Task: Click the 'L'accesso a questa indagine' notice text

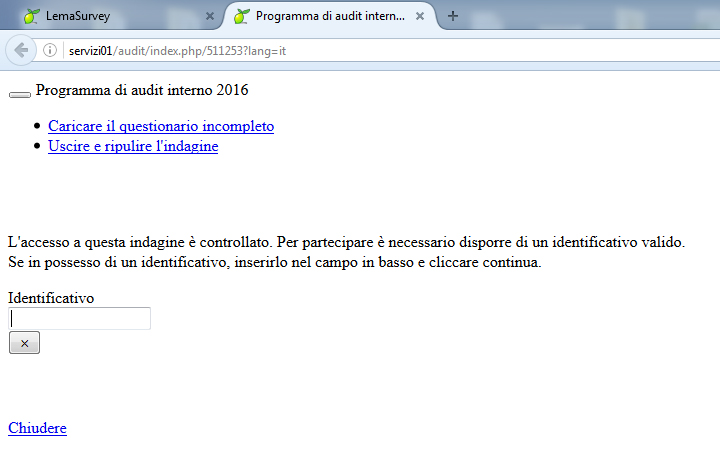Action: (346, 242)
